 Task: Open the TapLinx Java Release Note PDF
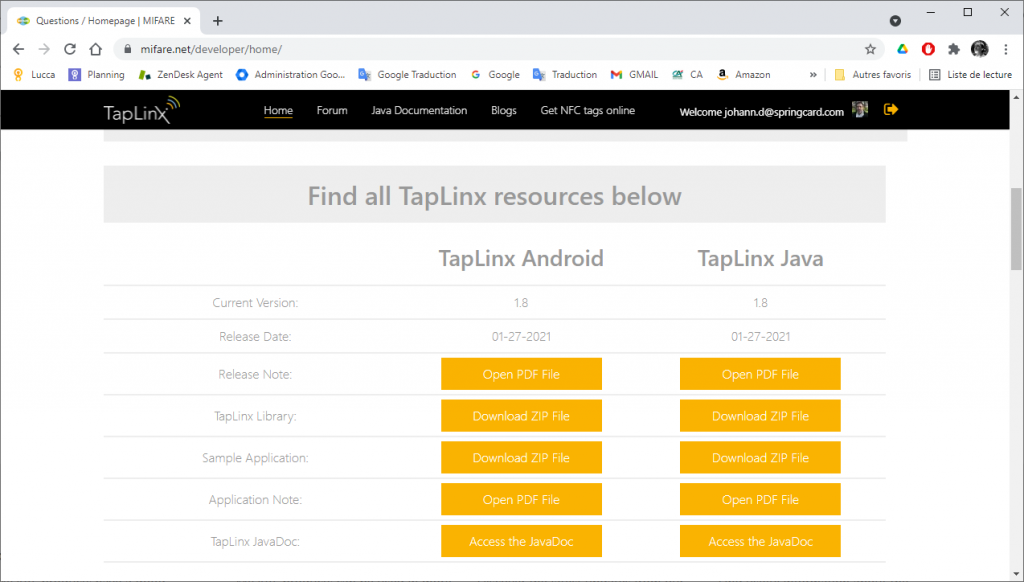(x=760, y=374)
